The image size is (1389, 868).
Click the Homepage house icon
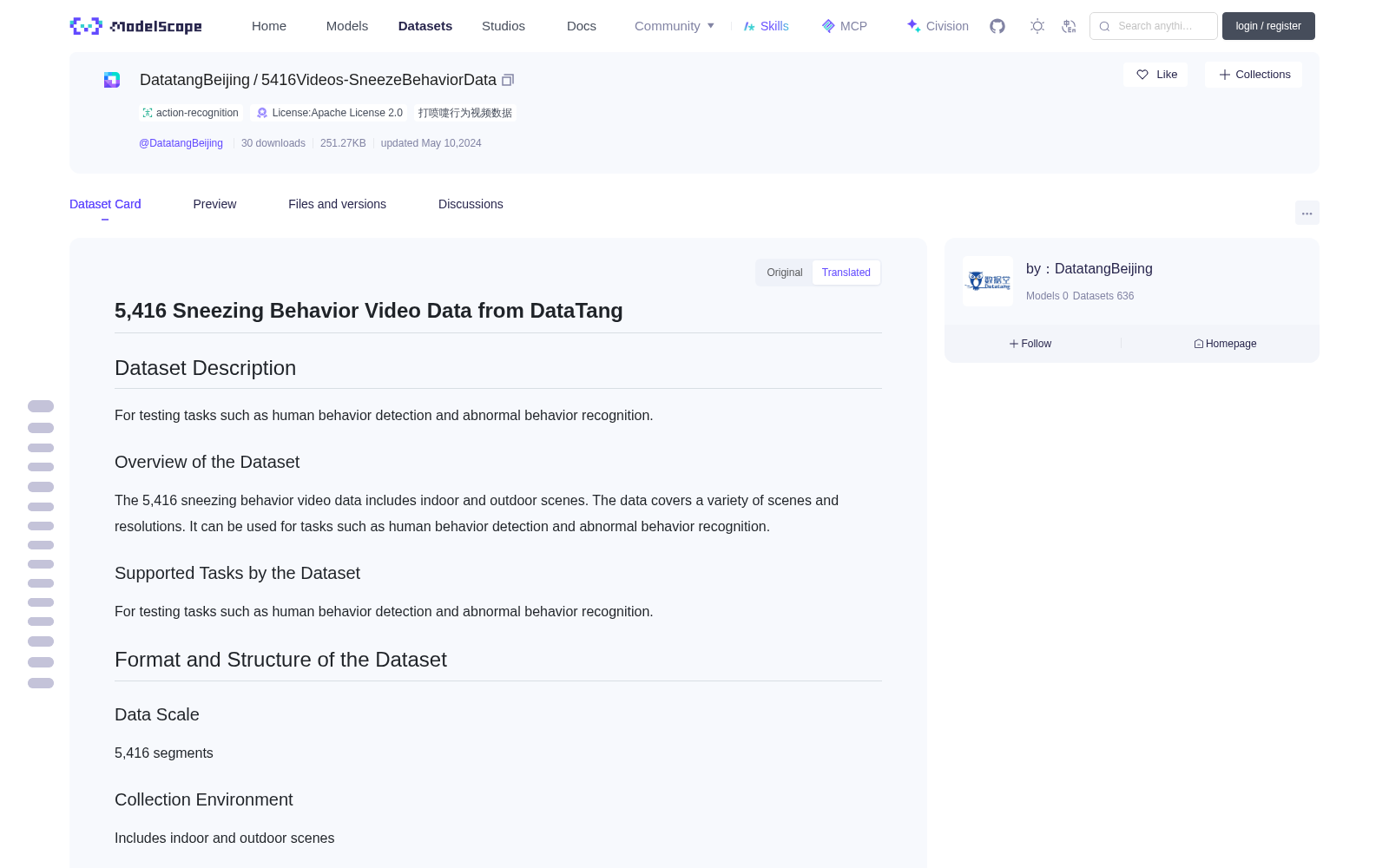[1199, 344]
